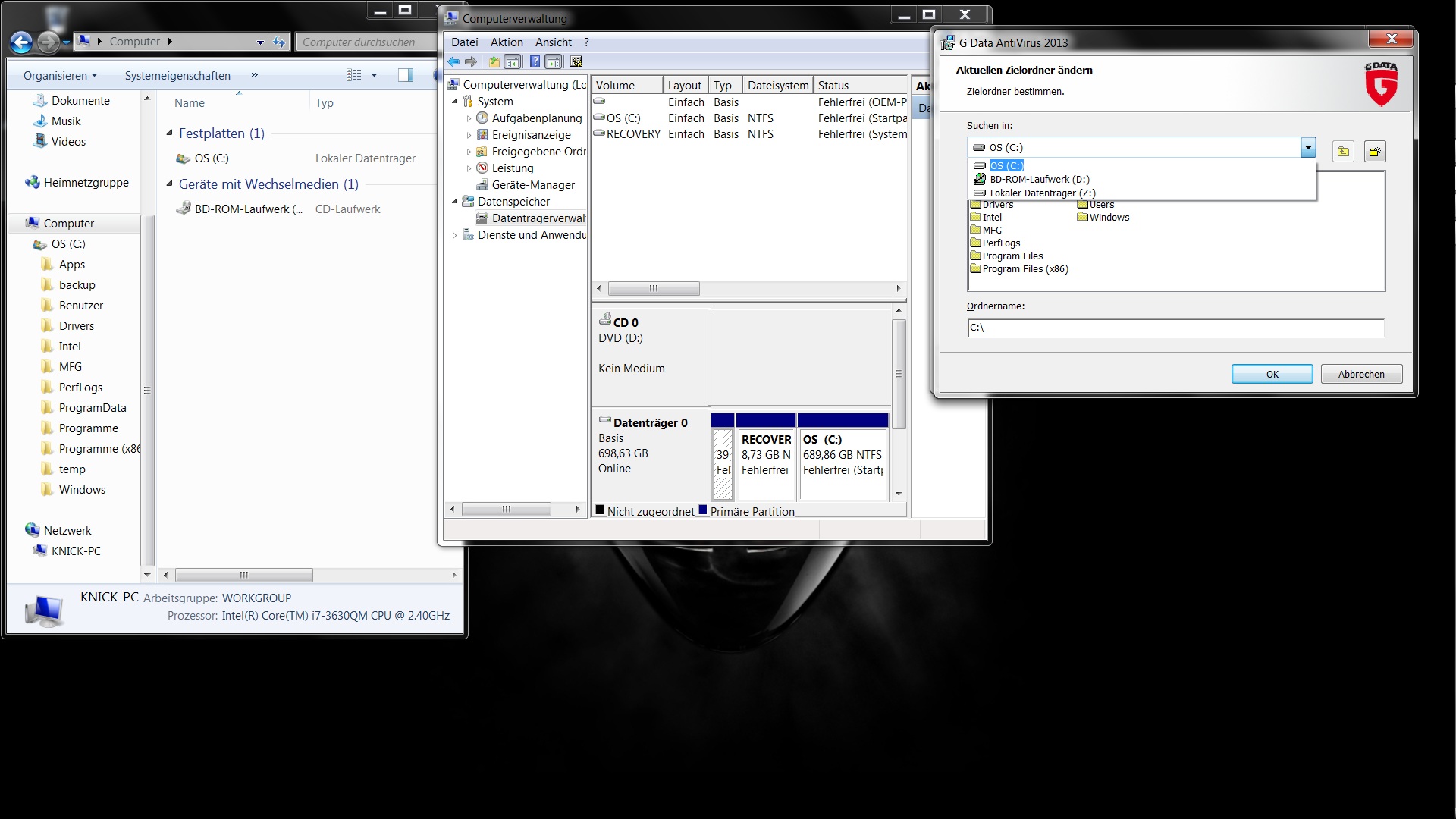Toggle the action pane icon in toolbar
The image size is (1456, 819).
554,62
